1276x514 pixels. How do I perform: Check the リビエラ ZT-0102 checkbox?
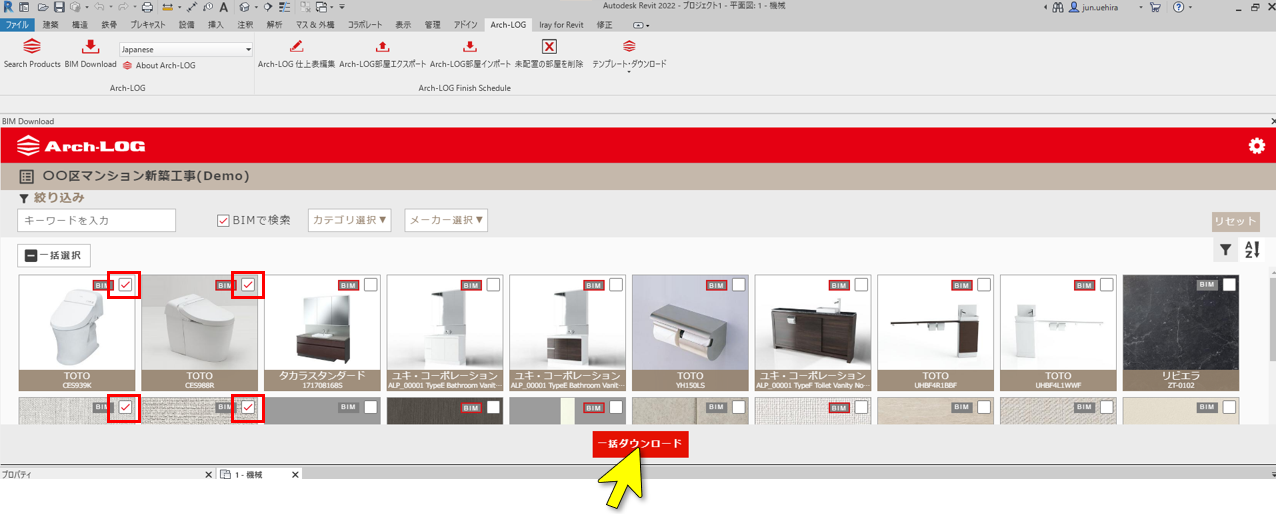point(1229,285)
